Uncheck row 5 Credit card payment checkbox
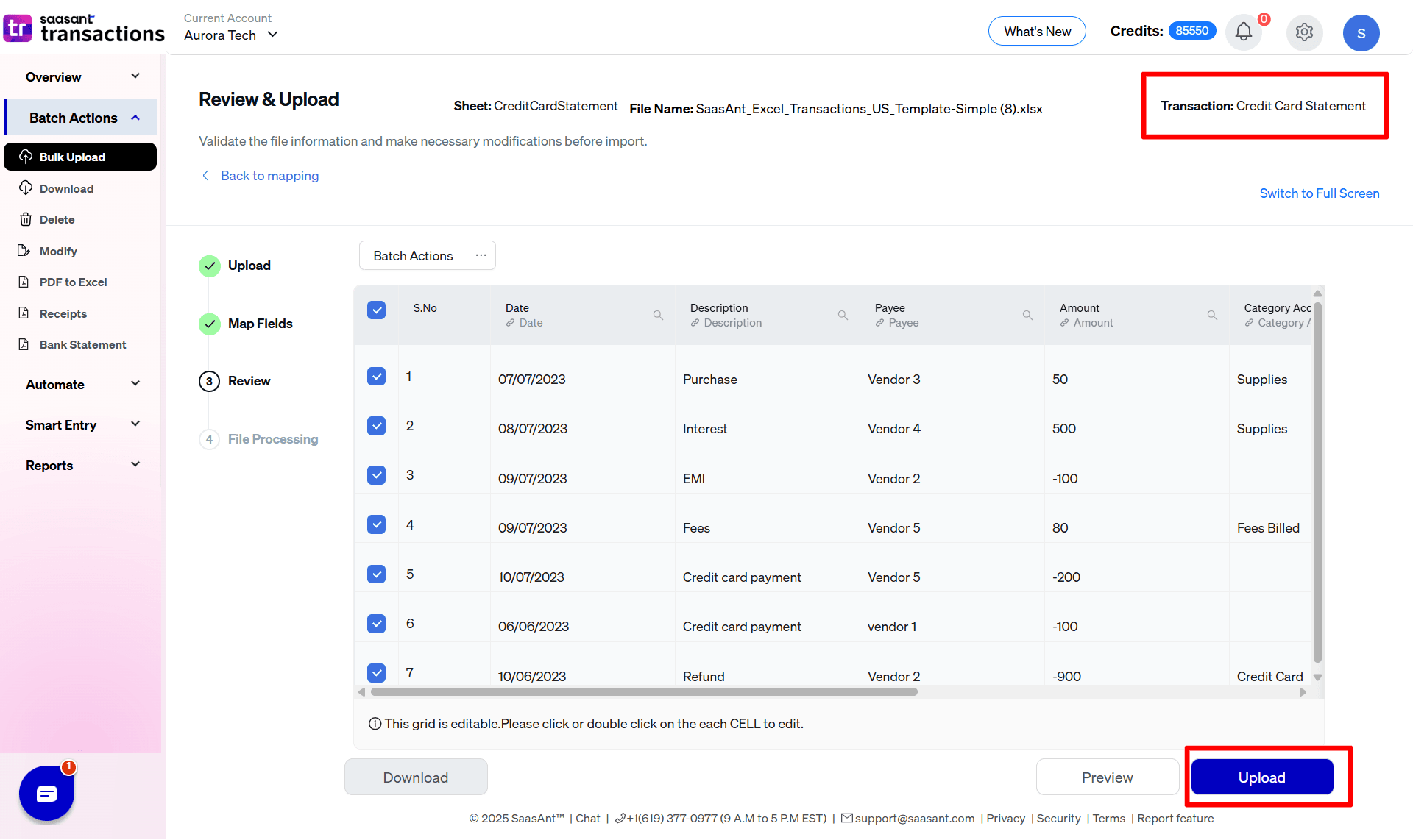Viewport: 1413px width, 840px height. 376,574
